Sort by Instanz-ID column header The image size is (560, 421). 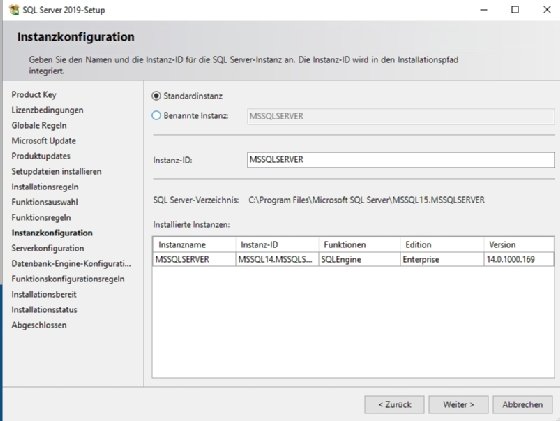click(x=277, y=245)
